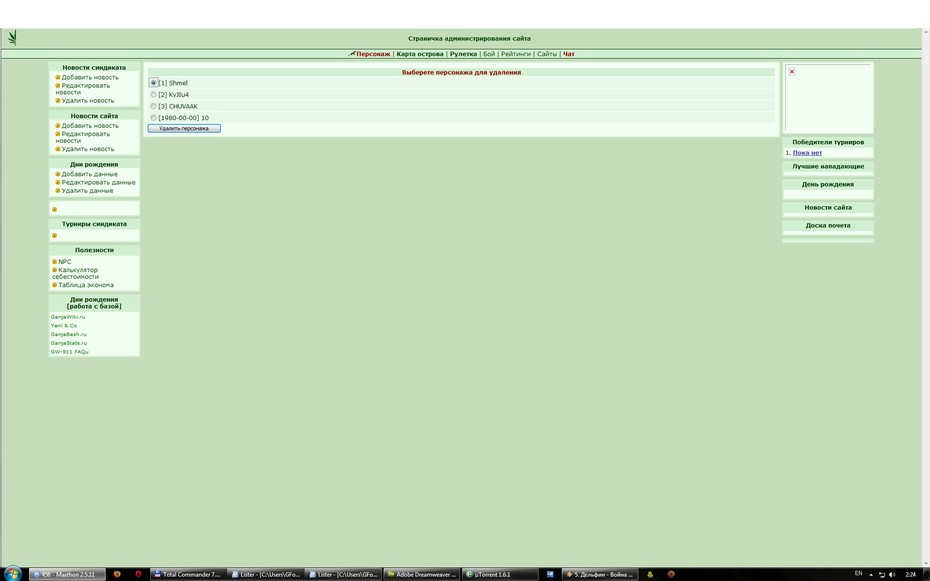Click Удалить новость under Новости синдиката
This screenshot has height=581, width=930.
(x=88, y=101)
